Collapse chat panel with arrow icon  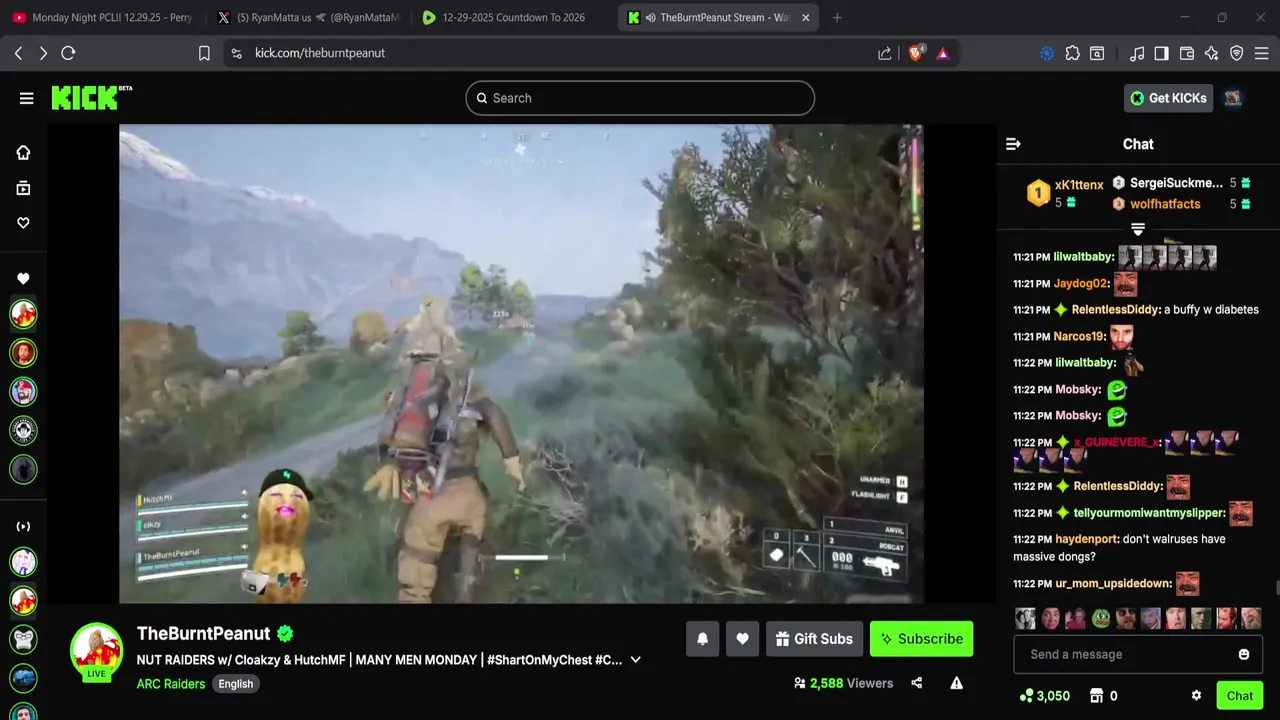point(1013,144)
